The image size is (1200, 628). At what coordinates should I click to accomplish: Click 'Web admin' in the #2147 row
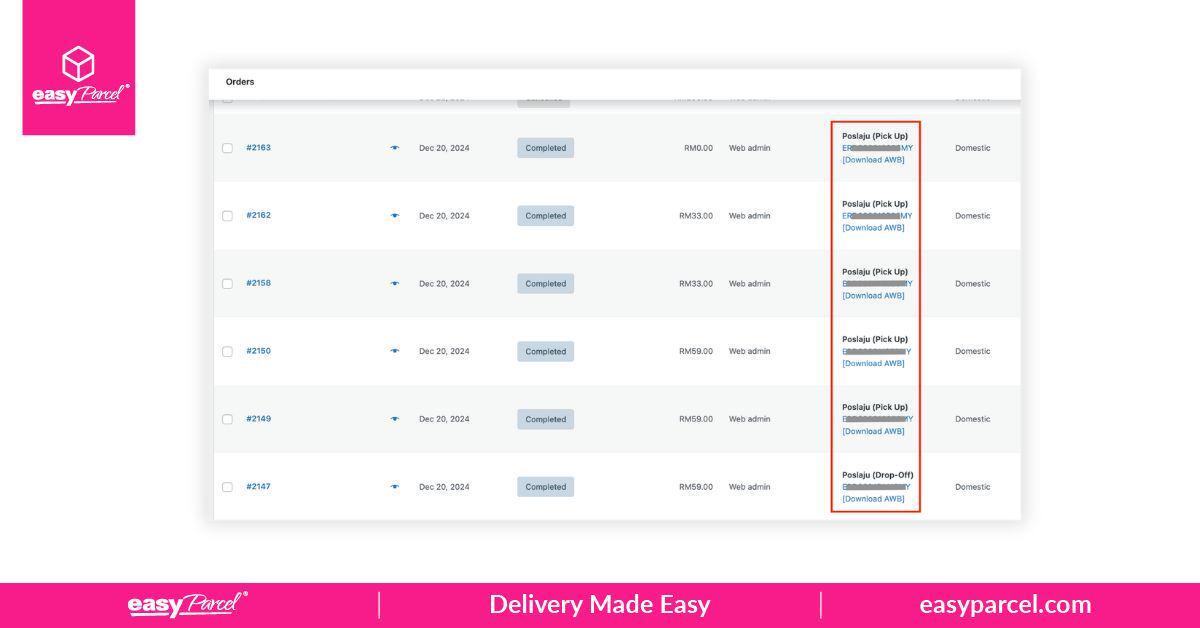coord(750,487)
